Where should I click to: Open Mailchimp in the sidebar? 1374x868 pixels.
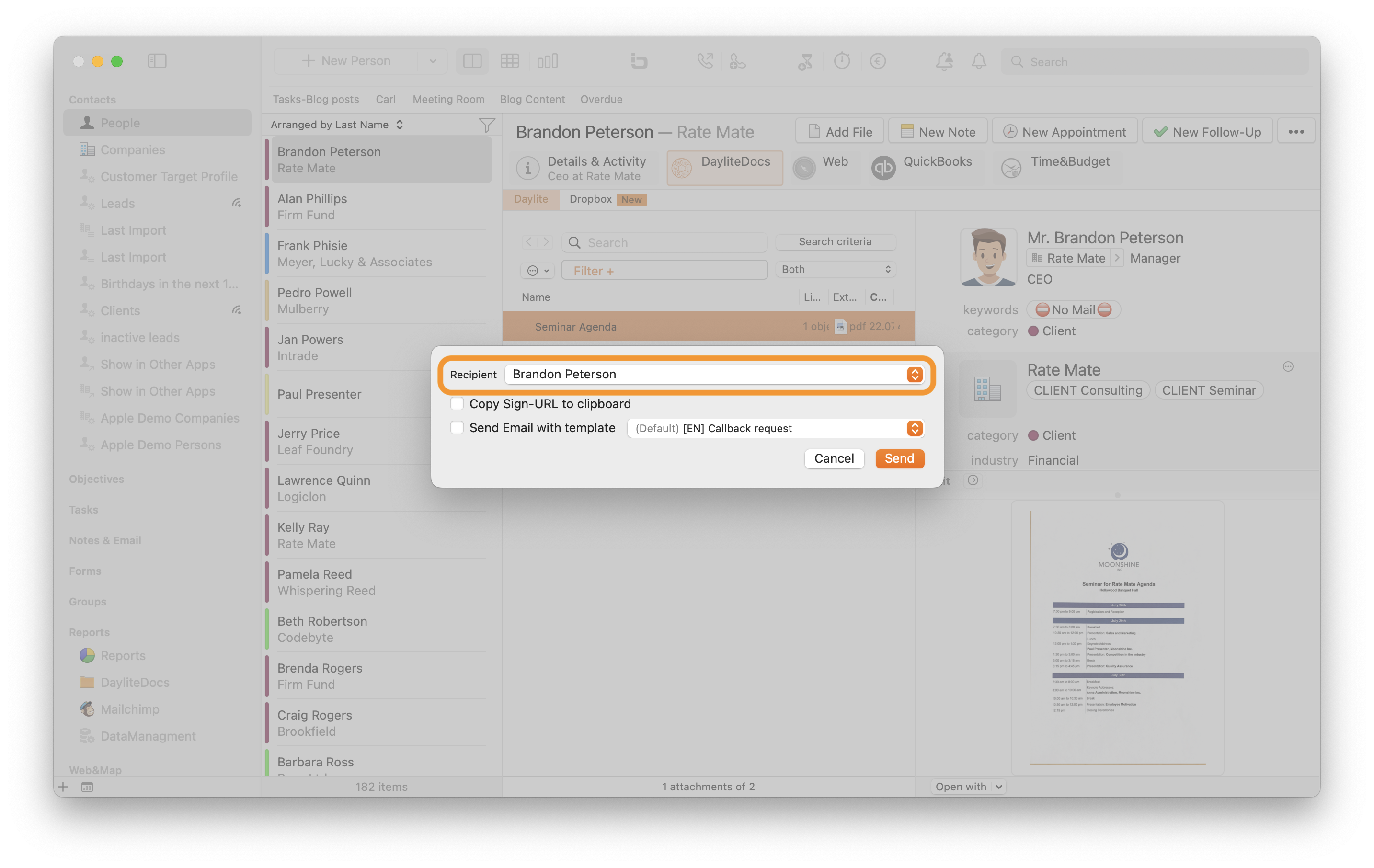(x=130, y=709)
